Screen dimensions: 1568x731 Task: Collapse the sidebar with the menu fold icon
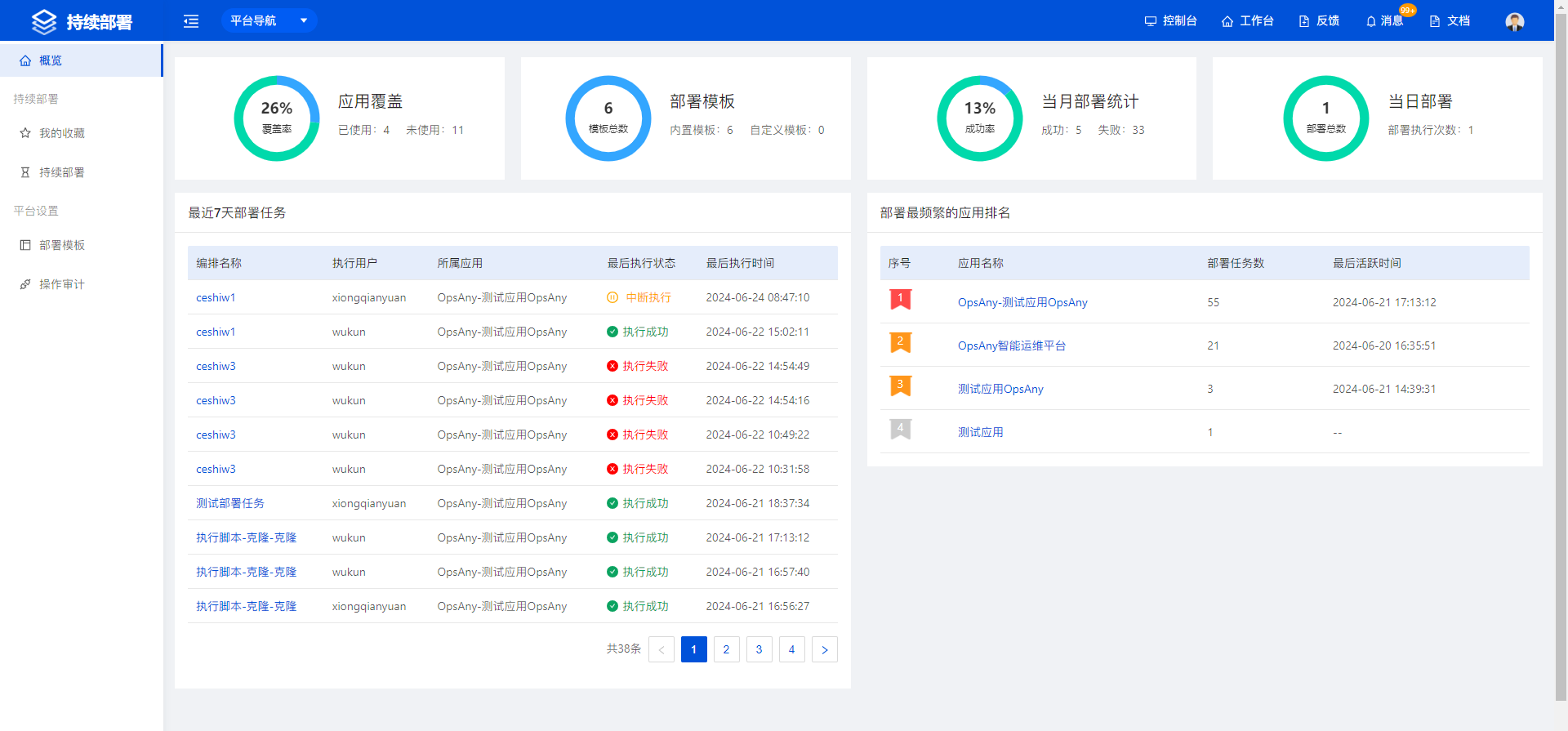191,21
